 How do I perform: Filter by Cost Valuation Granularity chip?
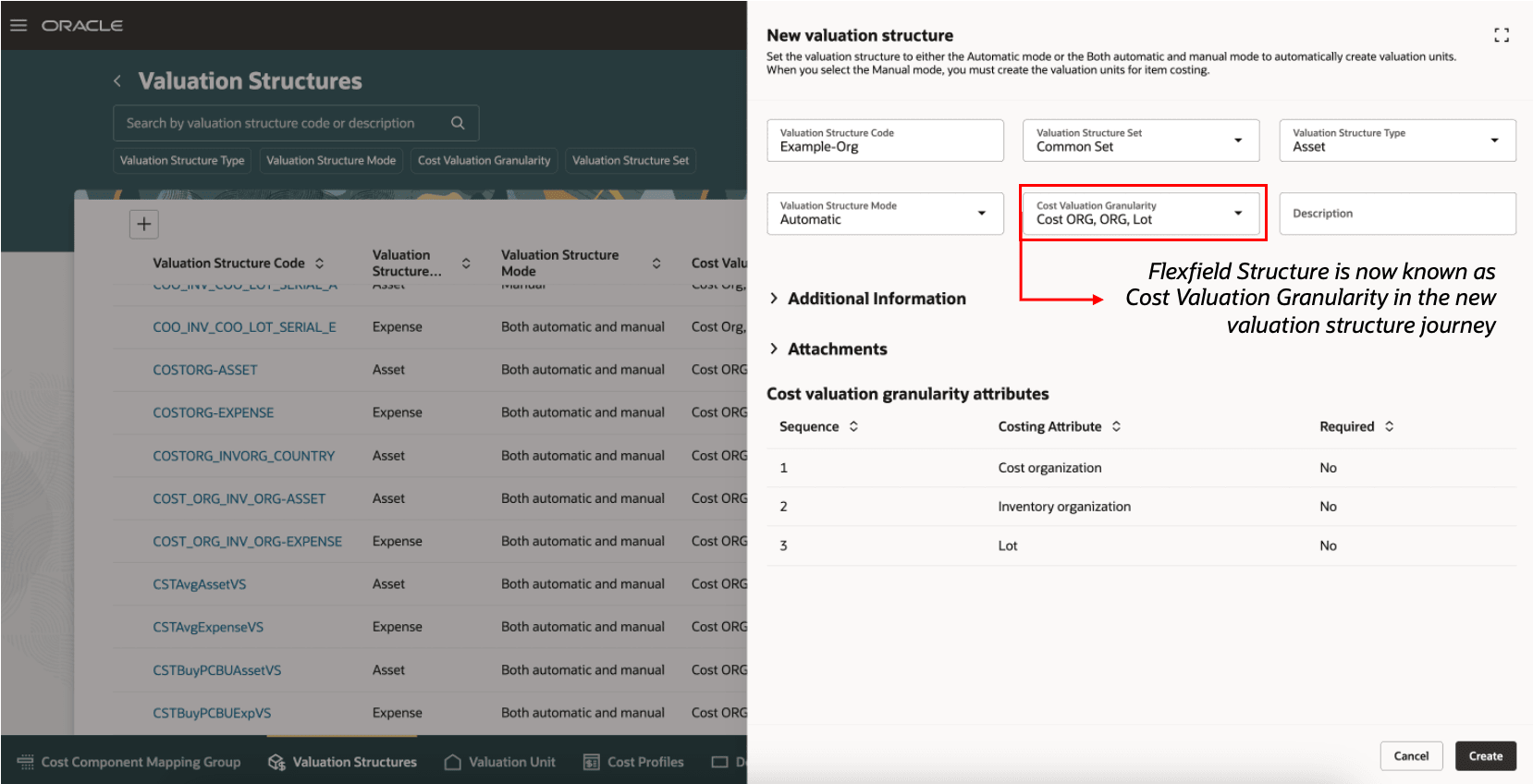(484, 160)
